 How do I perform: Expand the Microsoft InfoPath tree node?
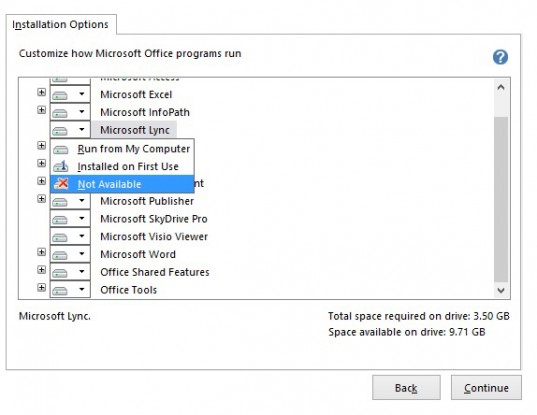(41, 110)
